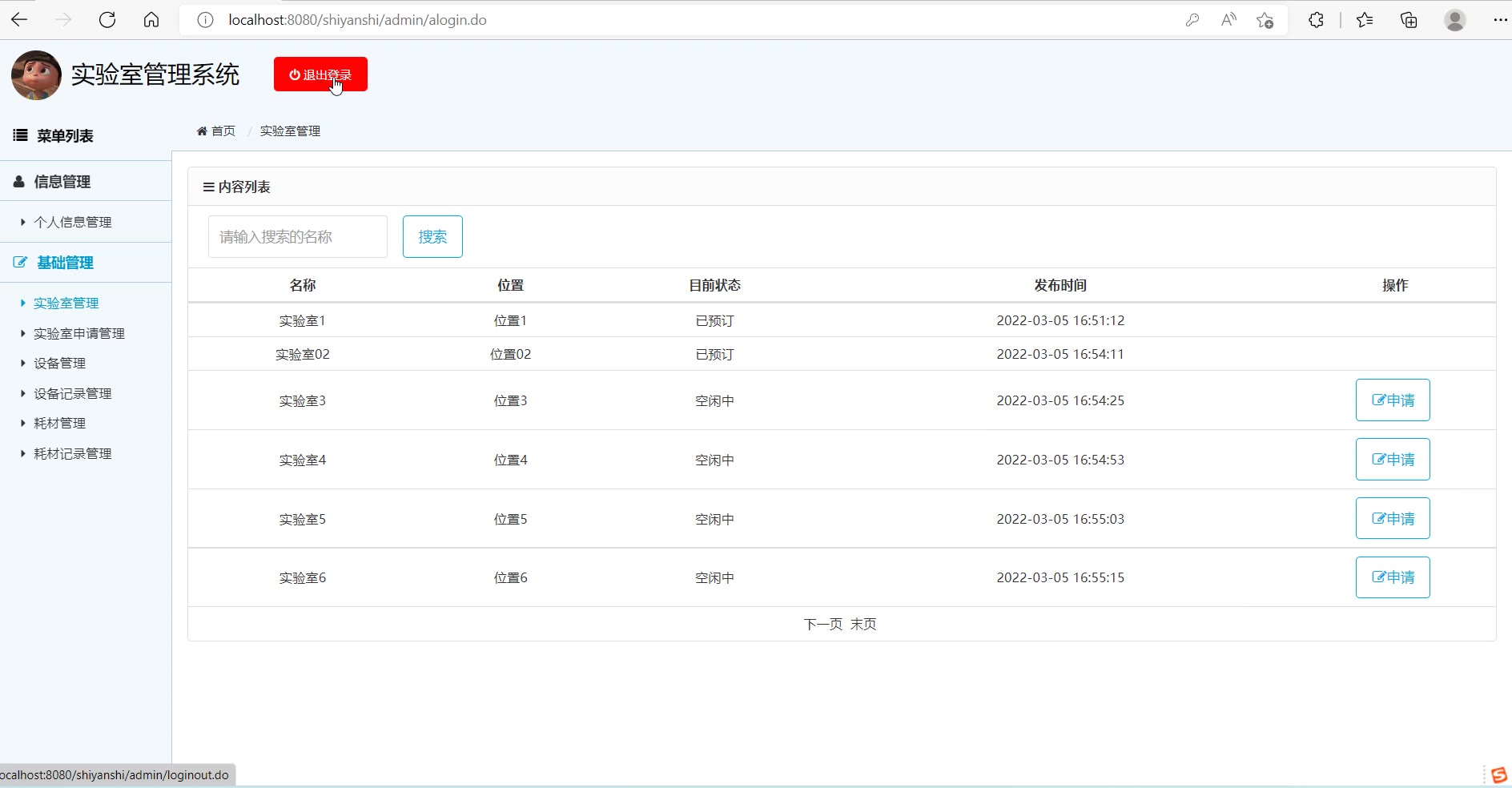Click the 首页 breadcrumb link
Image resolution: width=1512 pixels, height=788 pixels.
point(222,131)
